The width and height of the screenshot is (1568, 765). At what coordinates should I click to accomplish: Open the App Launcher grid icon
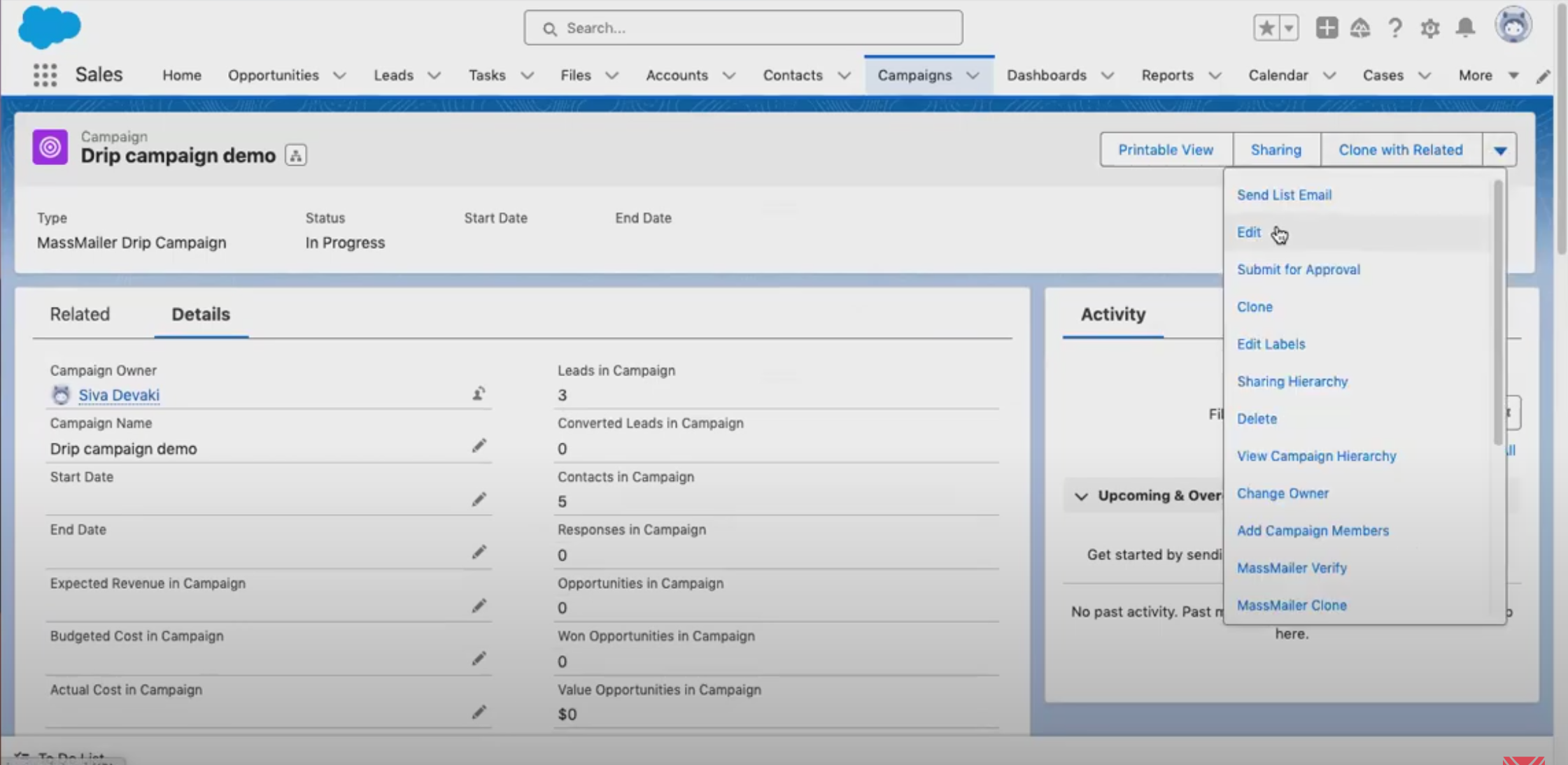click(45, 75)
